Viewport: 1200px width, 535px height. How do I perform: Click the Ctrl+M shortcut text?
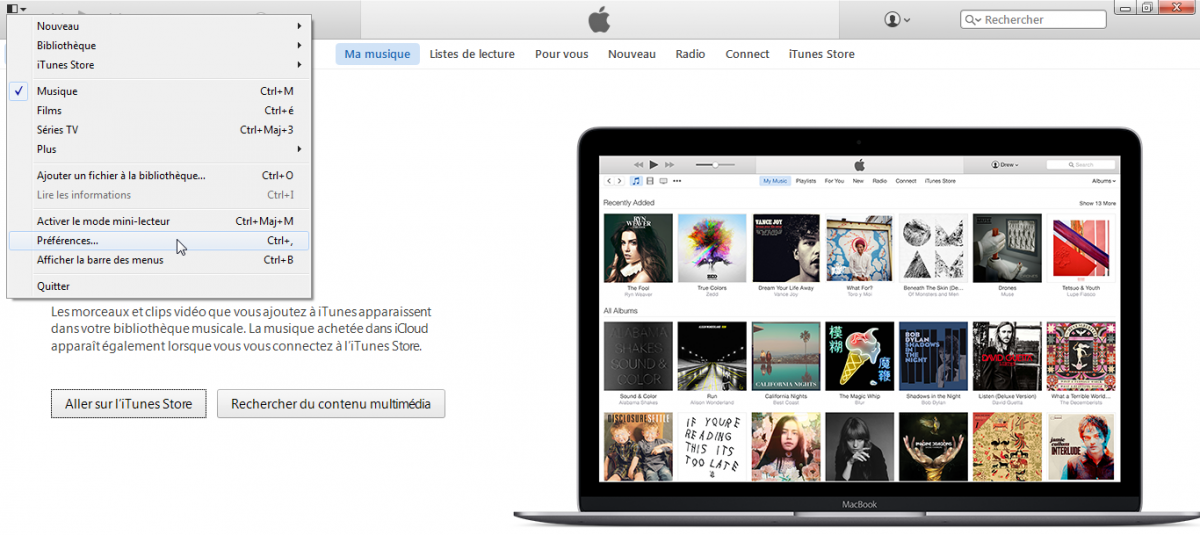point(277,91)
